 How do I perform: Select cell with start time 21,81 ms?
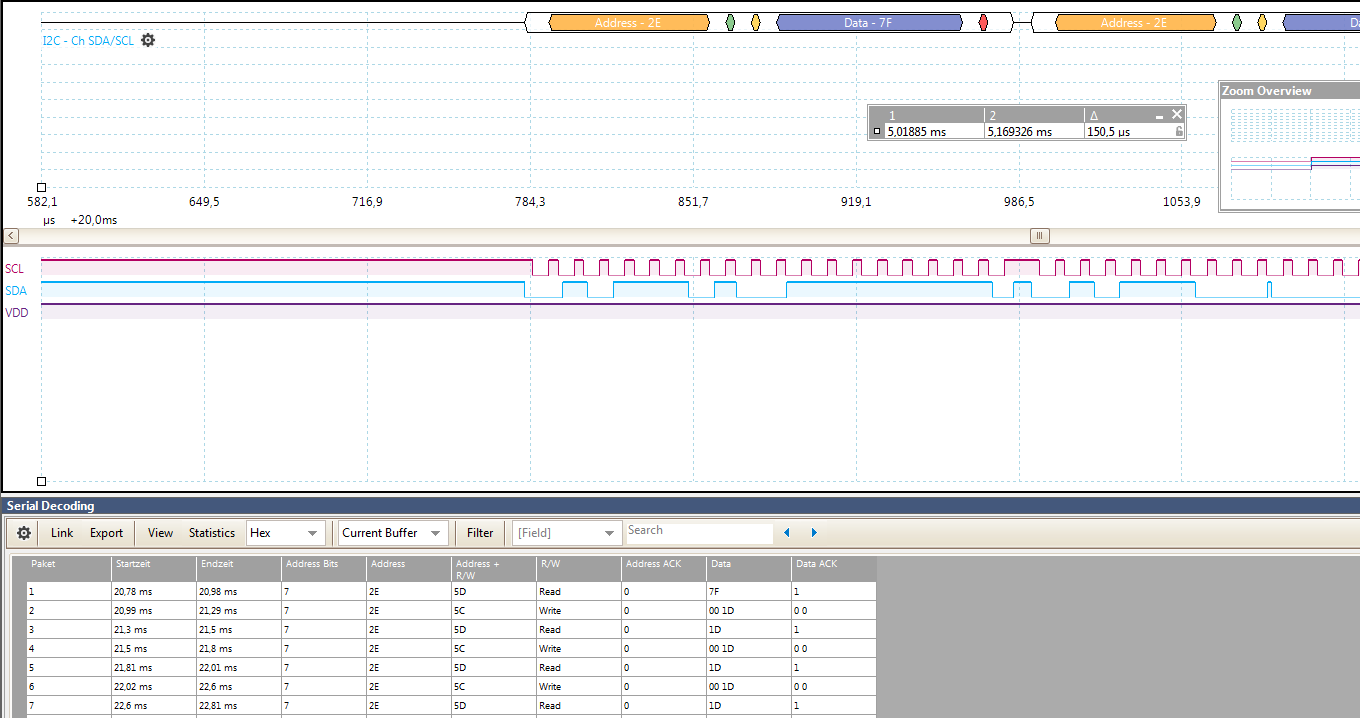click(x=154, y=668)
